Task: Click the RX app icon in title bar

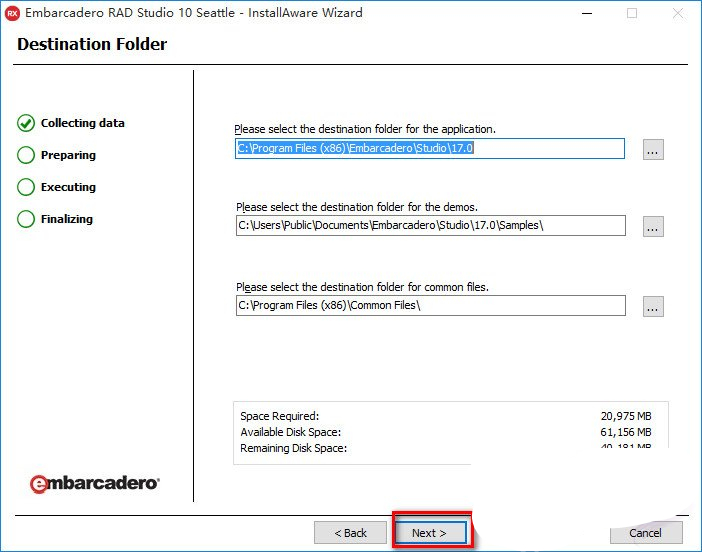Action: 12,13
